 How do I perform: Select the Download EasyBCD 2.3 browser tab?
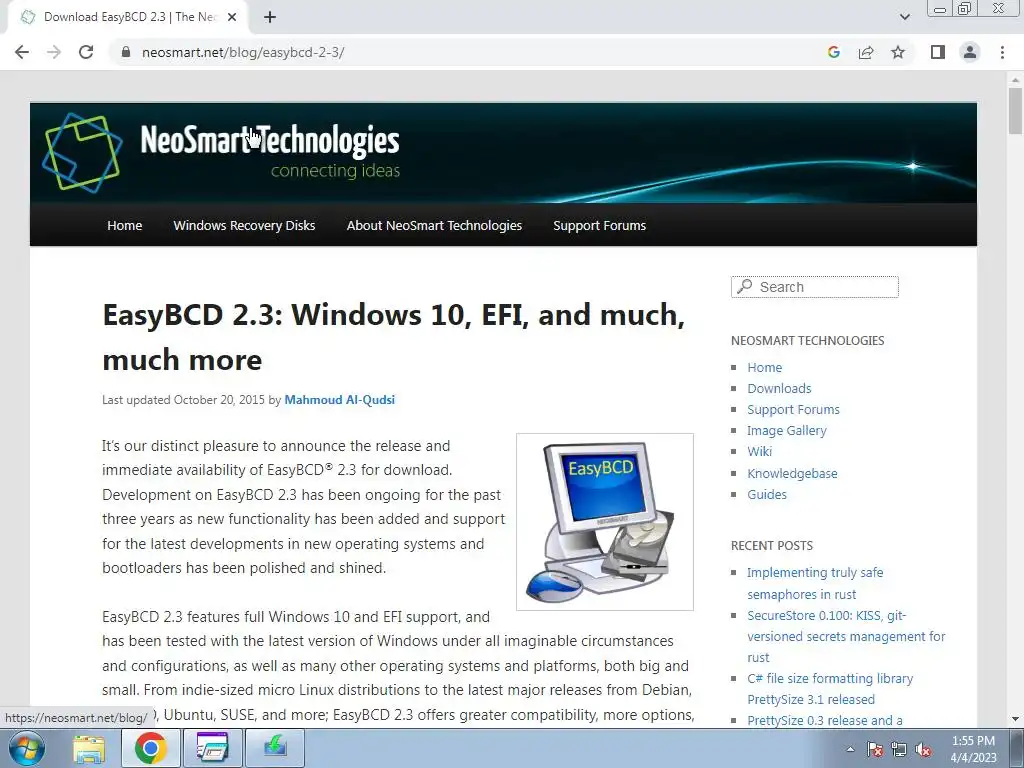pos(127,18)
